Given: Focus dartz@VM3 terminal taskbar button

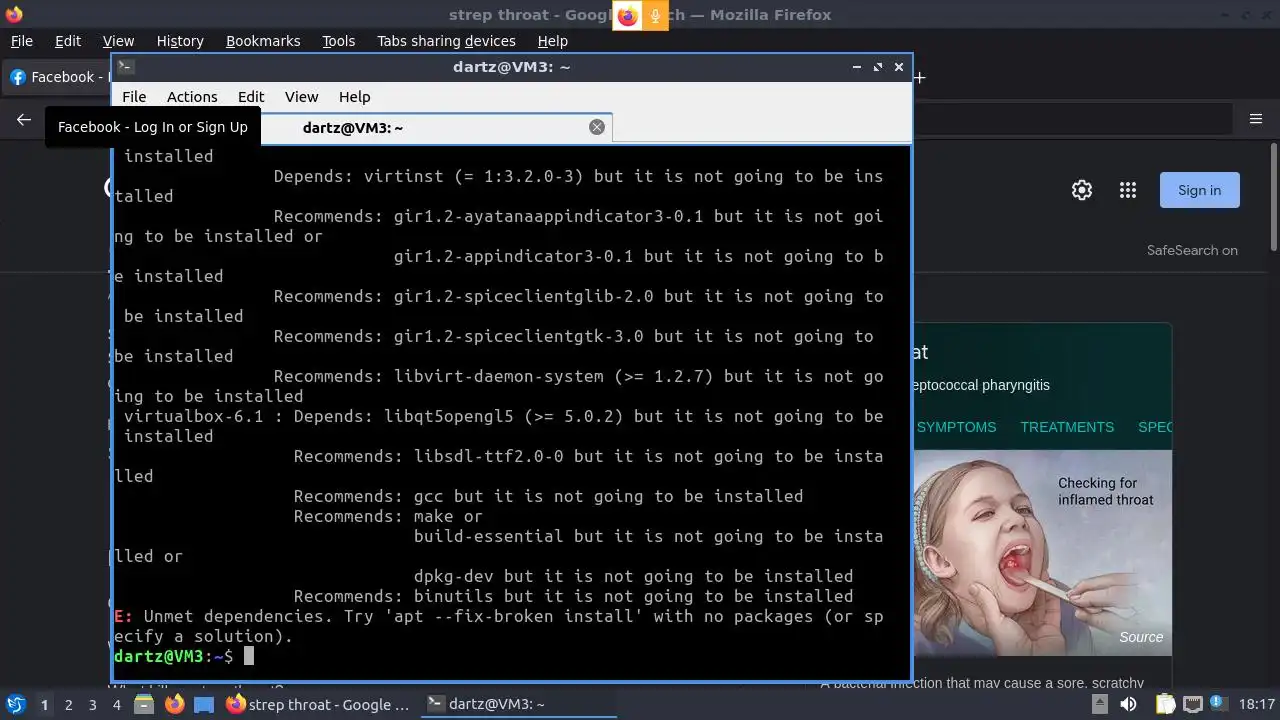Looking at the screenshot, I should 518,704.
